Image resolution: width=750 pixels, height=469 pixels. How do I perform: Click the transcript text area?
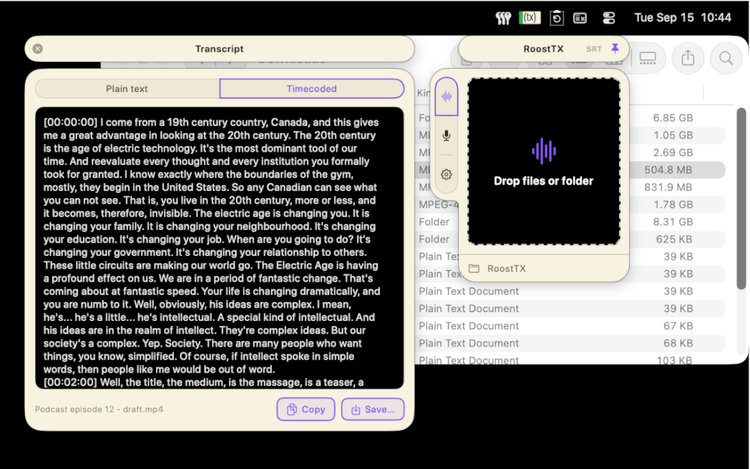[220, 248]
